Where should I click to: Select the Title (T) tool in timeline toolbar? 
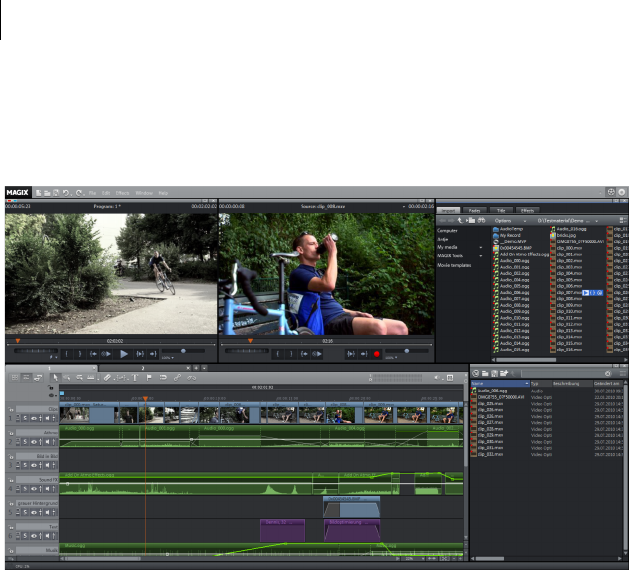pos(135,377)
